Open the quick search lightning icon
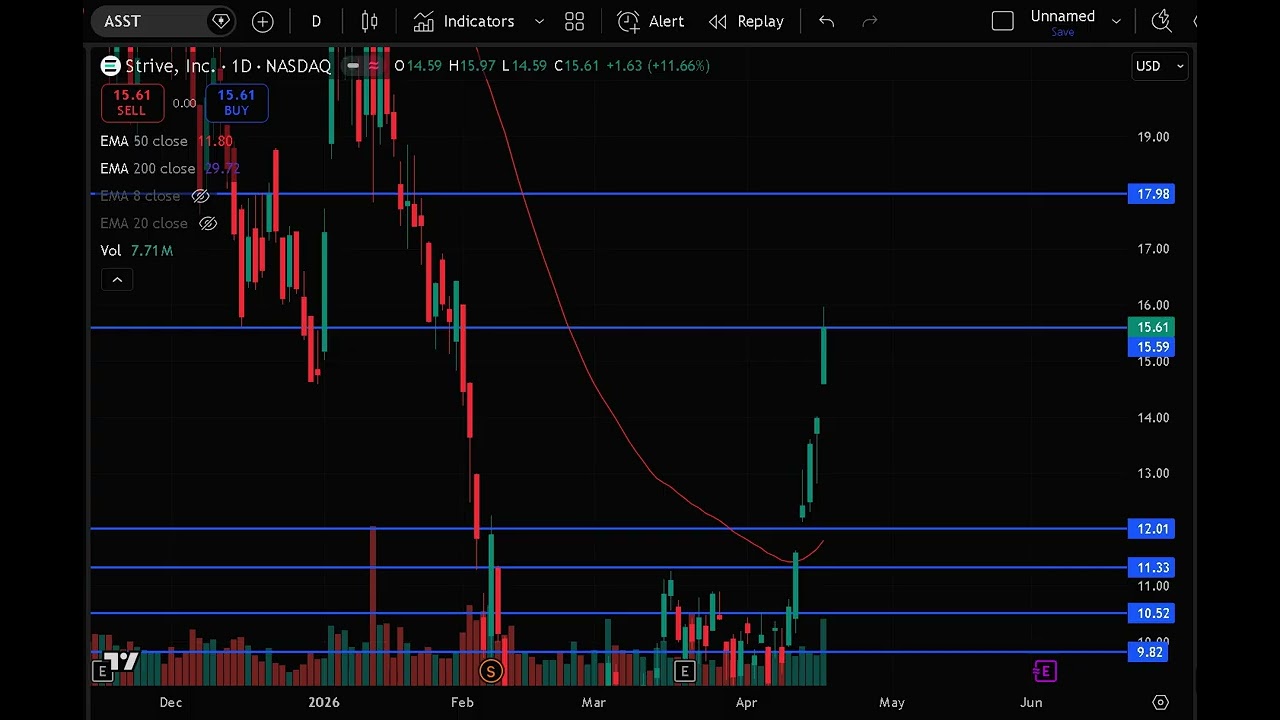Image resolution: width=1280 pixels, height=720 pixels. pos(1161,21)
